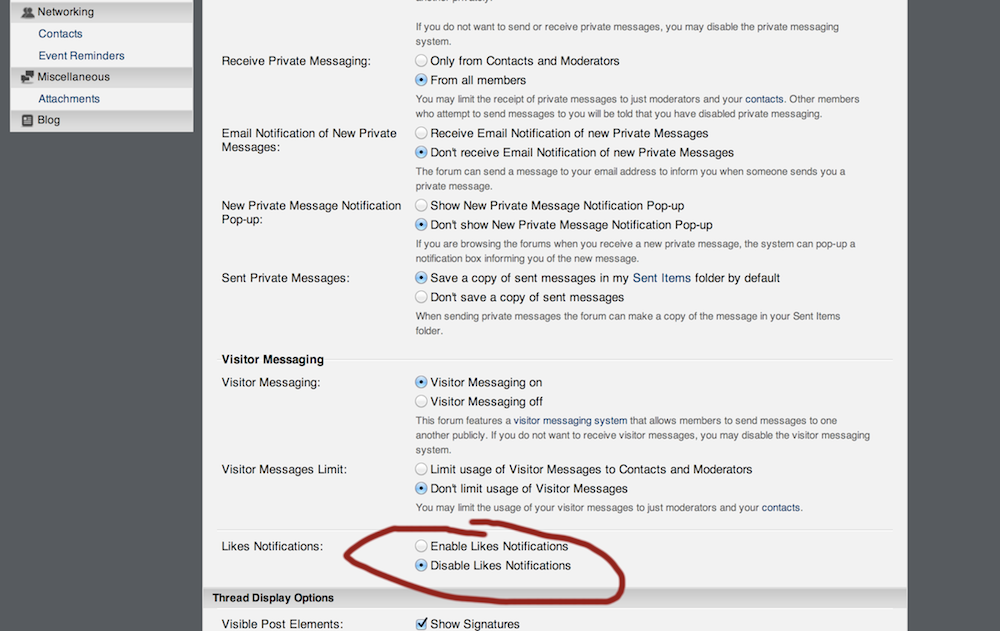1000x631 pixels.
Task: Enable Likes Notifications radio option
Action: click(x=421, y=546)
